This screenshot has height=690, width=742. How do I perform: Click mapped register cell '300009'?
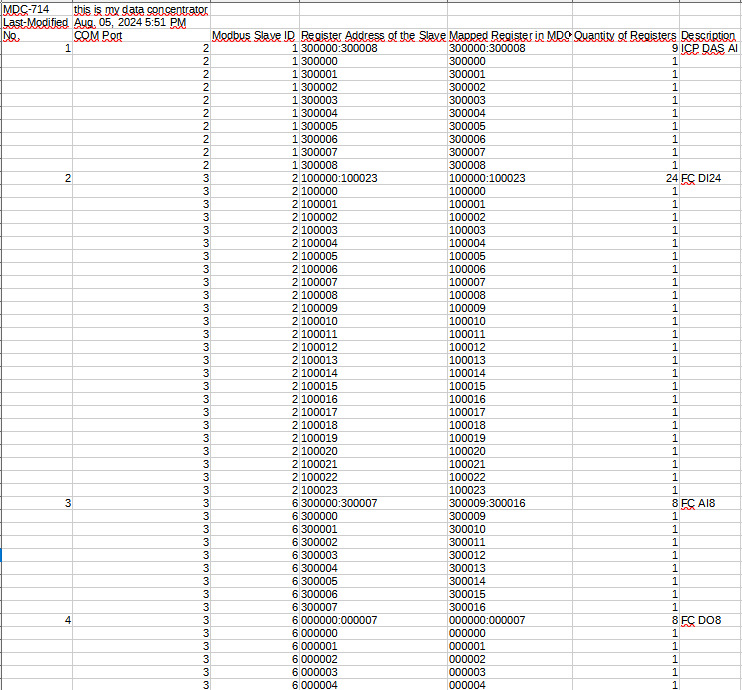(510, 516)
